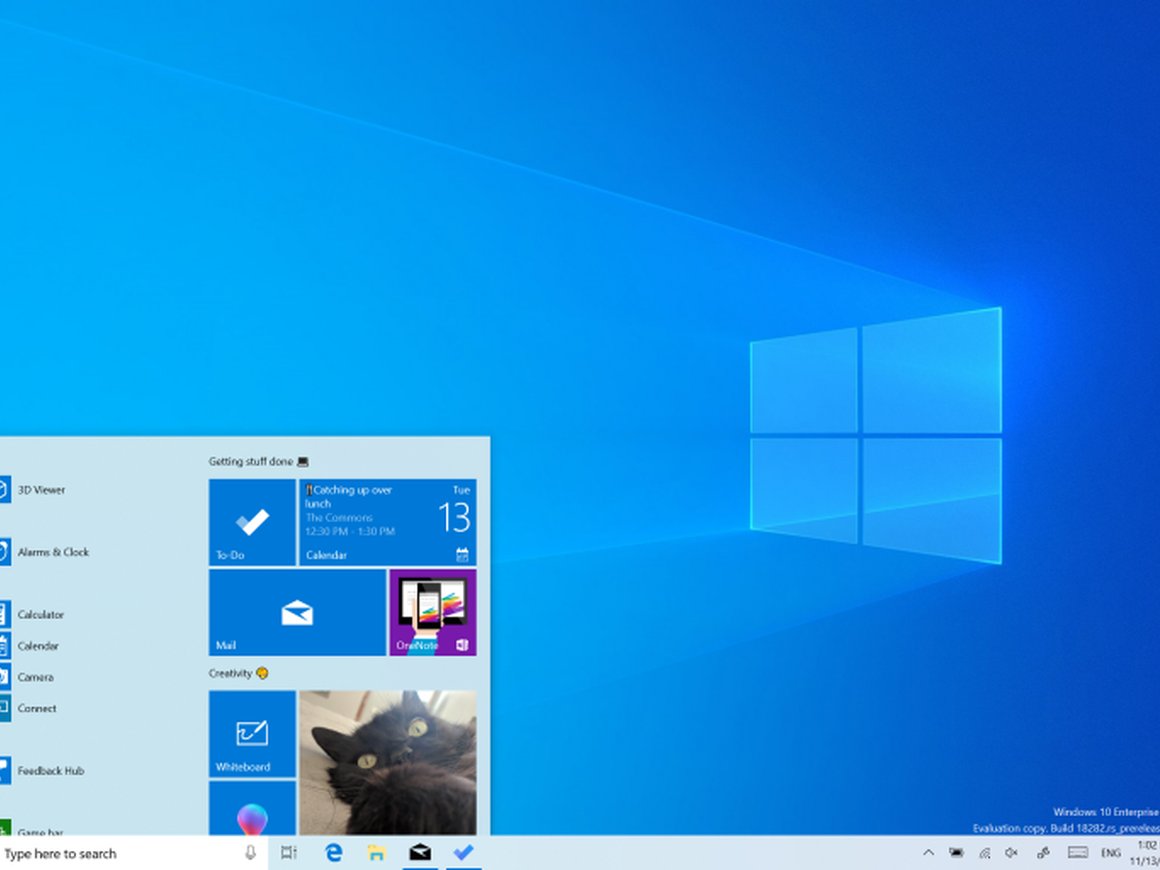The image size is (1160, 870).
Task: Open Calculator from the Start menu list
Action: coord(42,614)
